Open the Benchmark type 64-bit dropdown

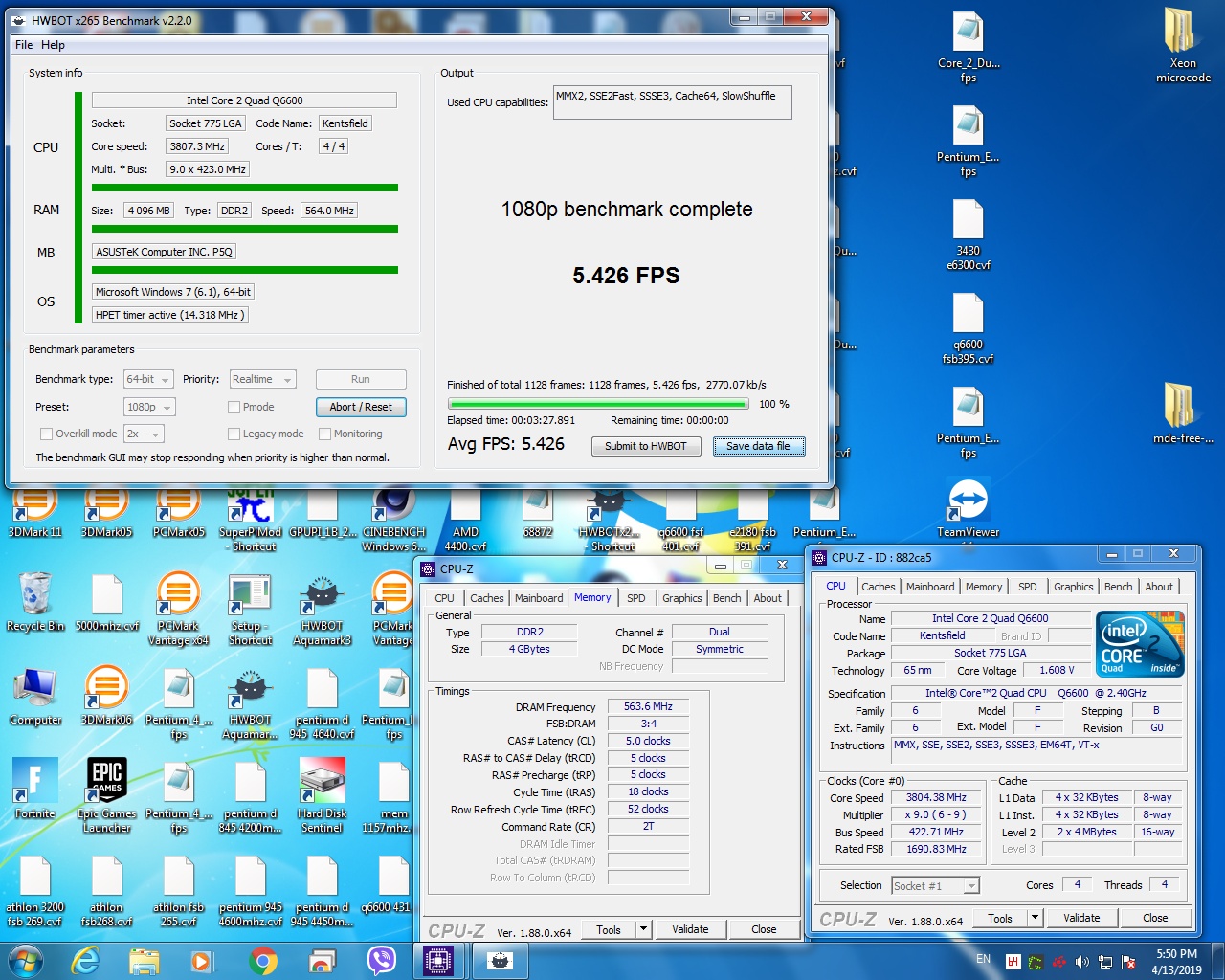coord(148,379)
